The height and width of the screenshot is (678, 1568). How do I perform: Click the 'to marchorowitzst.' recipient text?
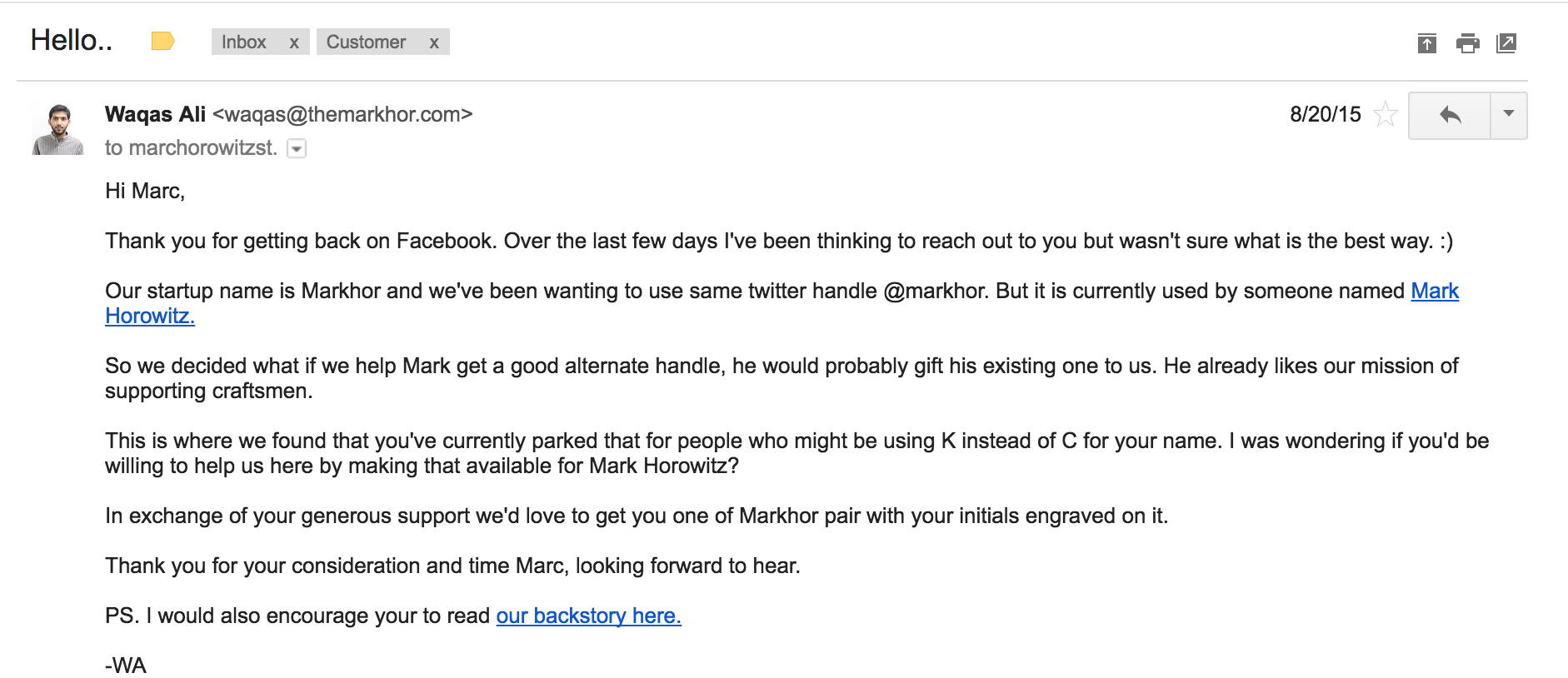[191, 148]
